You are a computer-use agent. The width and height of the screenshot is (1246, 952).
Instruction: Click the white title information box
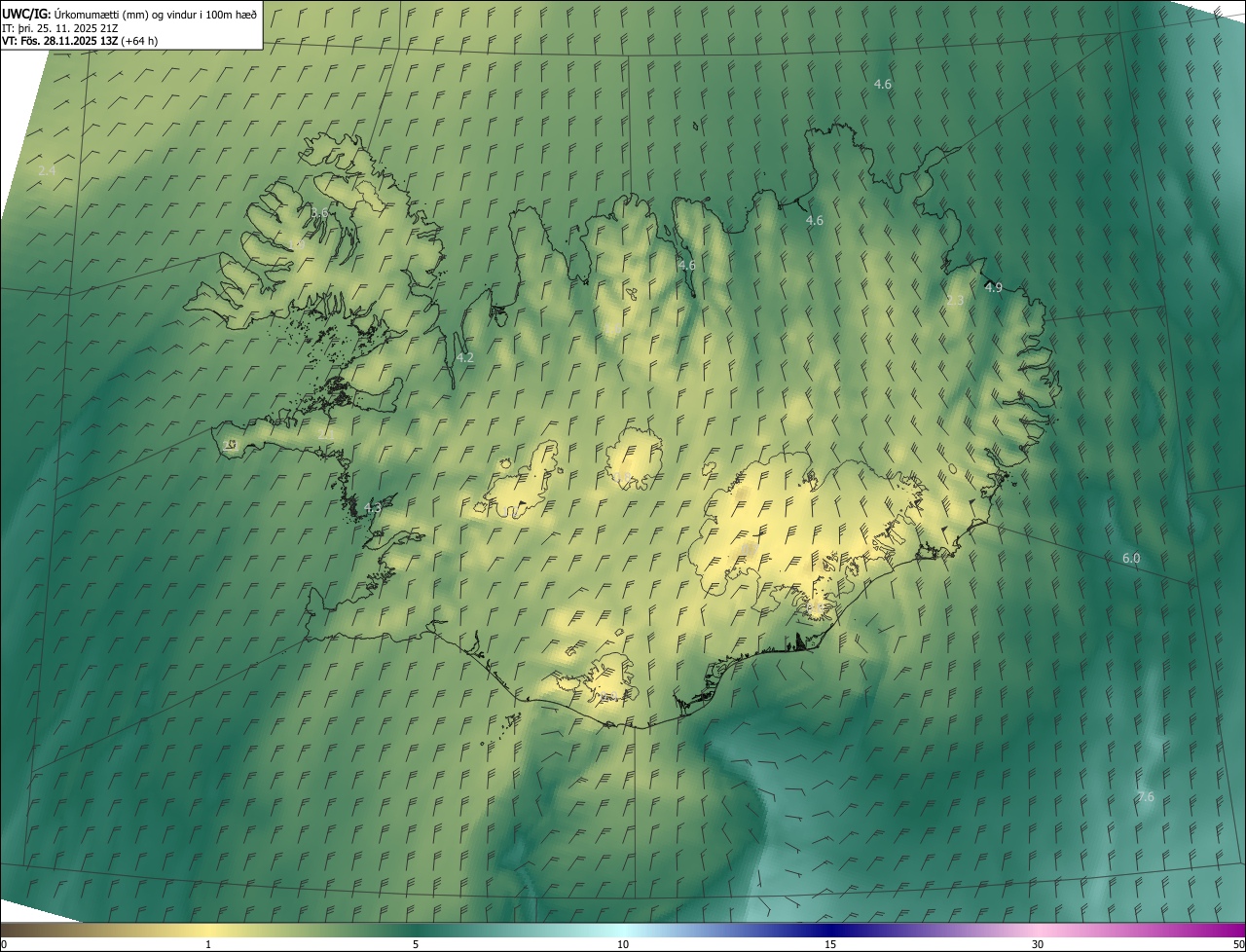(x=131, y=25)
